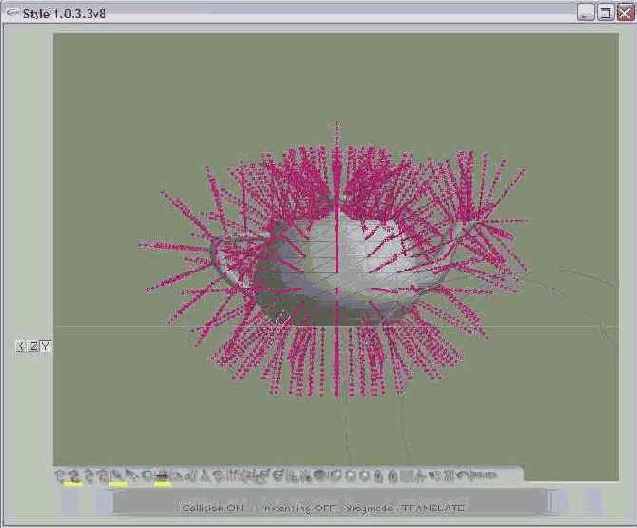This screenshot has width=637, height=528.
Task: Toggle the Y axis button
Action: pyautogui.click(x=46, y=346)
